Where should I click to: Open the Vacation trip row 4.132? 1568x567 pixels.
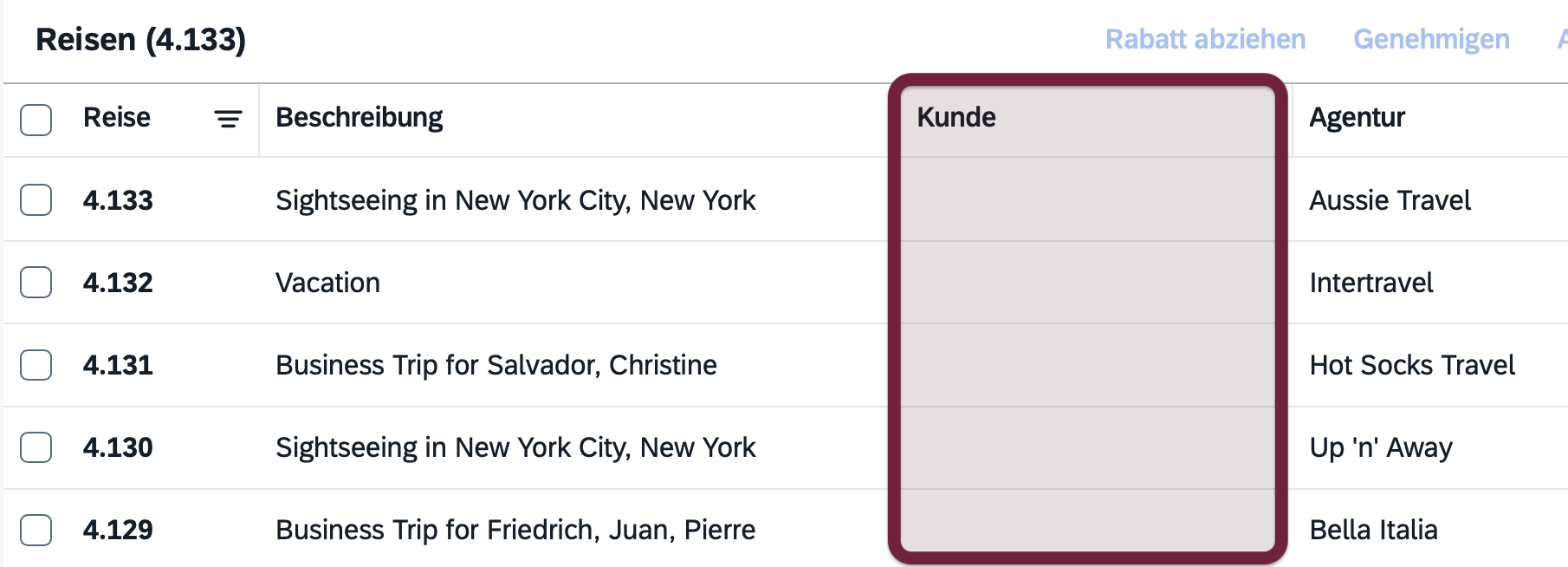327,282
